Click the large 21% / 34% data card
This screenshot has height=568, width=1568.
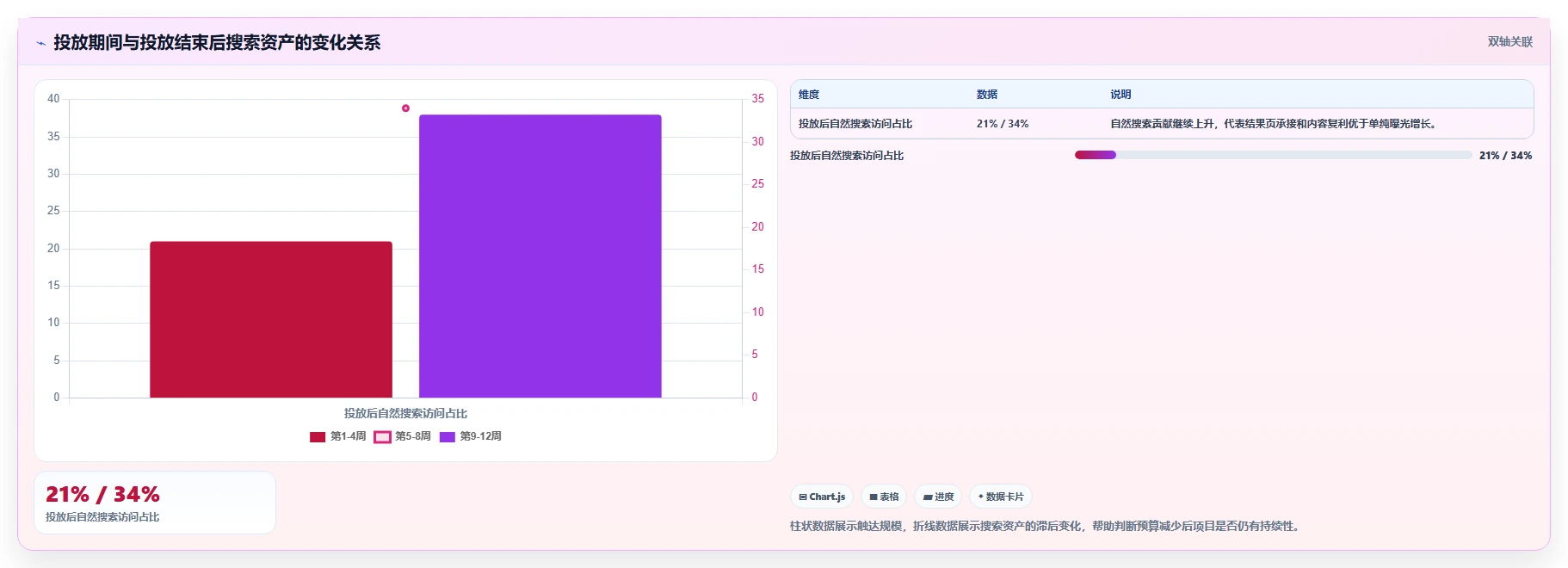pos(155,503)
